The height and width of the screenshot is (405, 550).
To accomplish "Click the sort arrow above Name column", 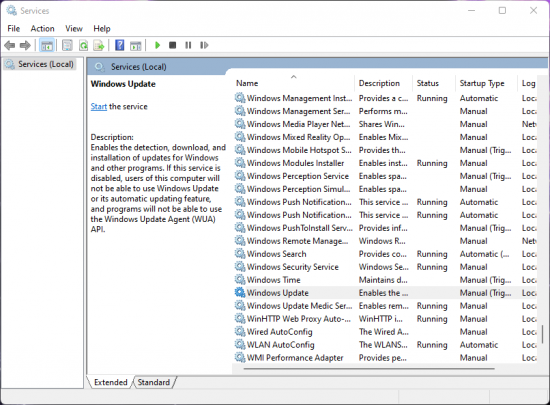I will [x=294, y=76].
